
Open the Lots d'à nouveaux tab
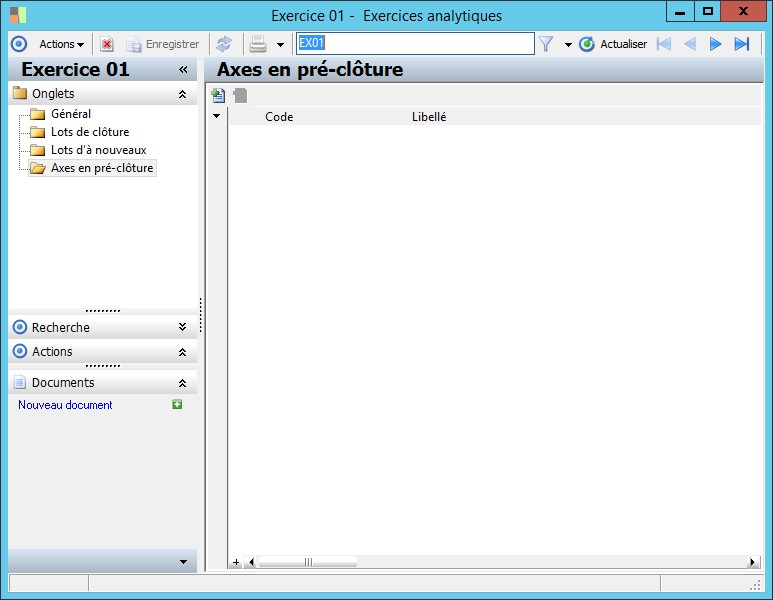pos(88,150)
